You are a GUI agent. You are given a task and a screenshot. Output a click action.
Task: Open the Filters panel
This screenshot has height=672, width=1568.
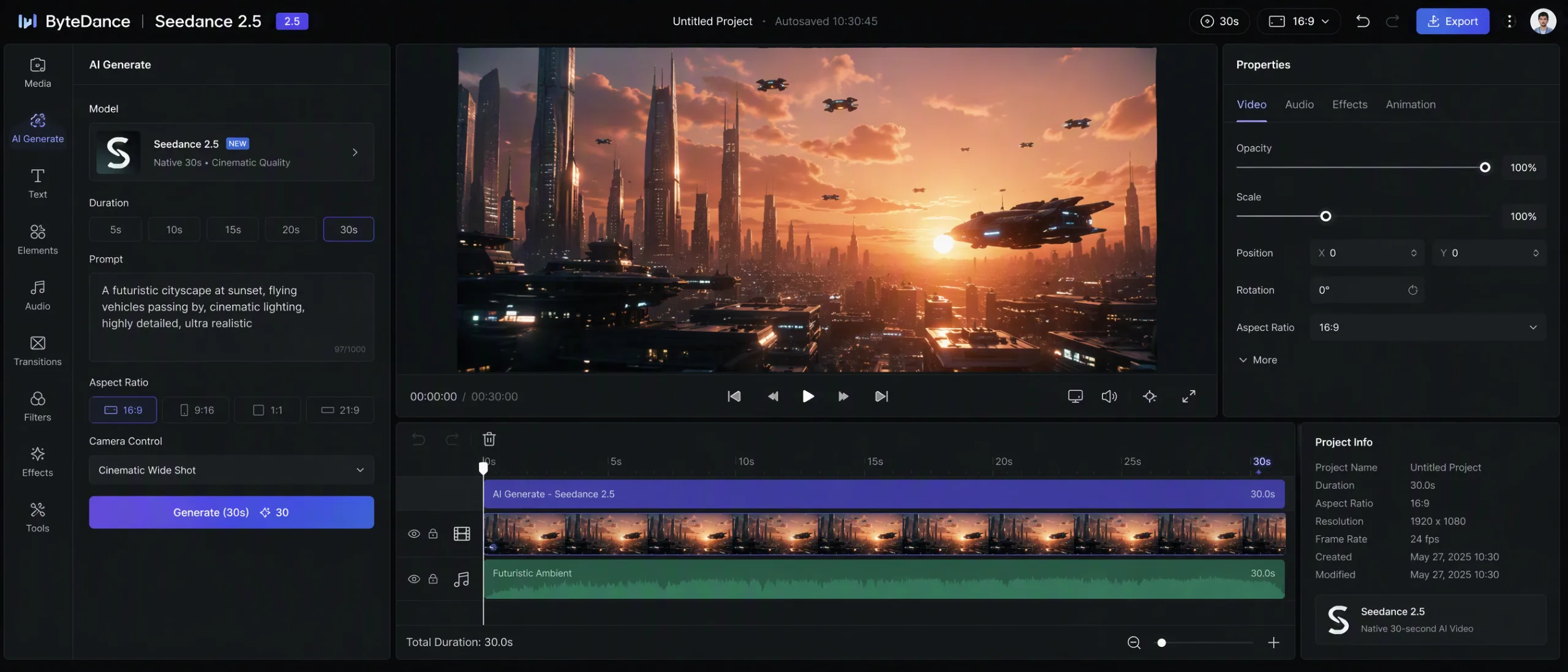tap(37, 407)
